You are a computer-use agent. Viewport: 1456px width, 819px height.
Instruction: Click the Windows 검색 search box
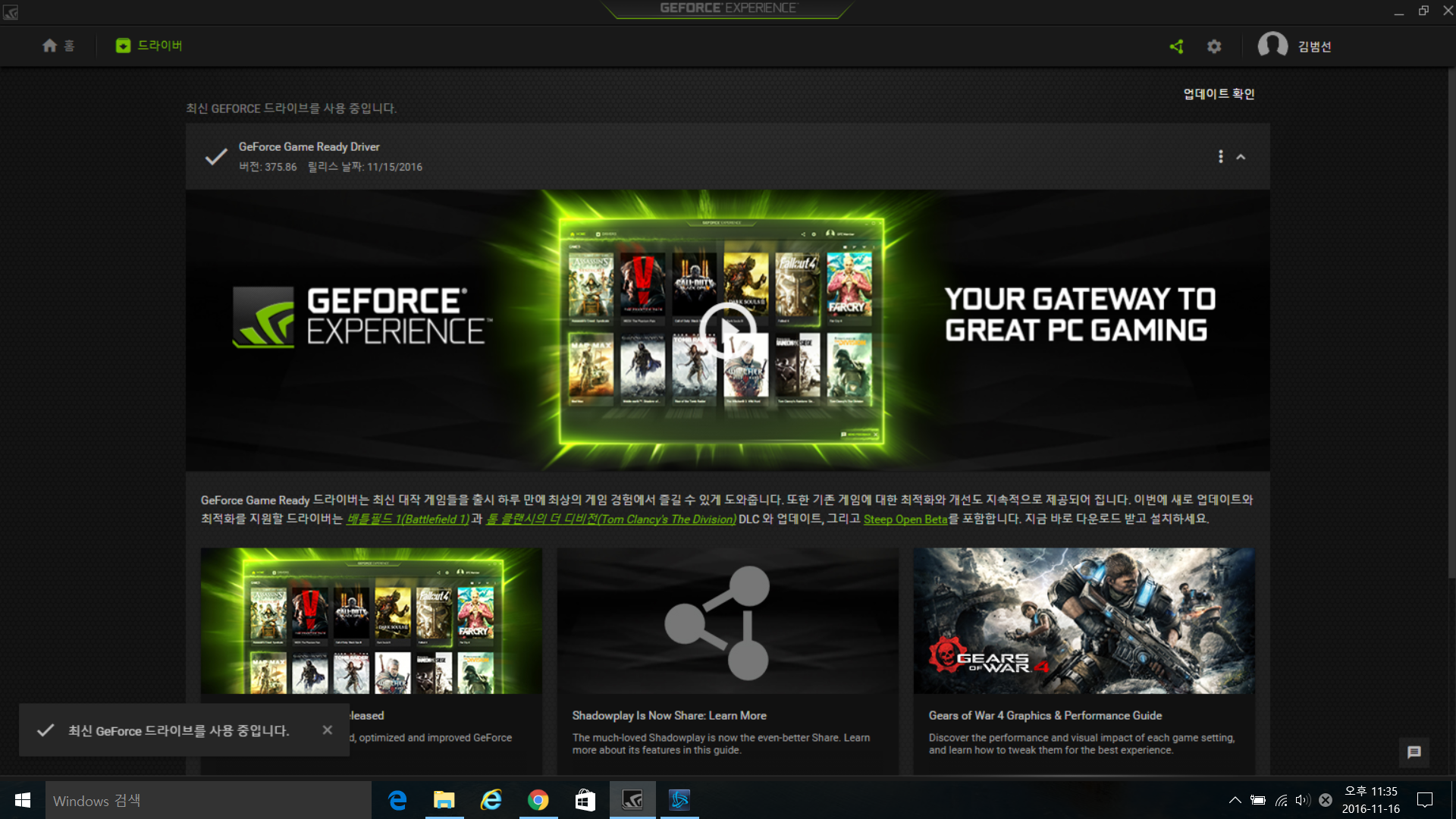209,800
